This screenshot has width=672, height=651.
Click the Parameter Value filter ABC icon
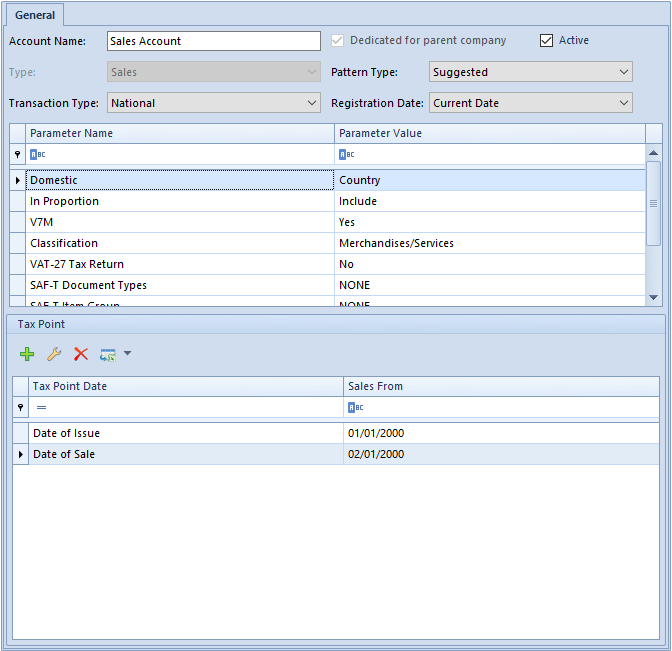pyautogui.click(x=347, y=154)
